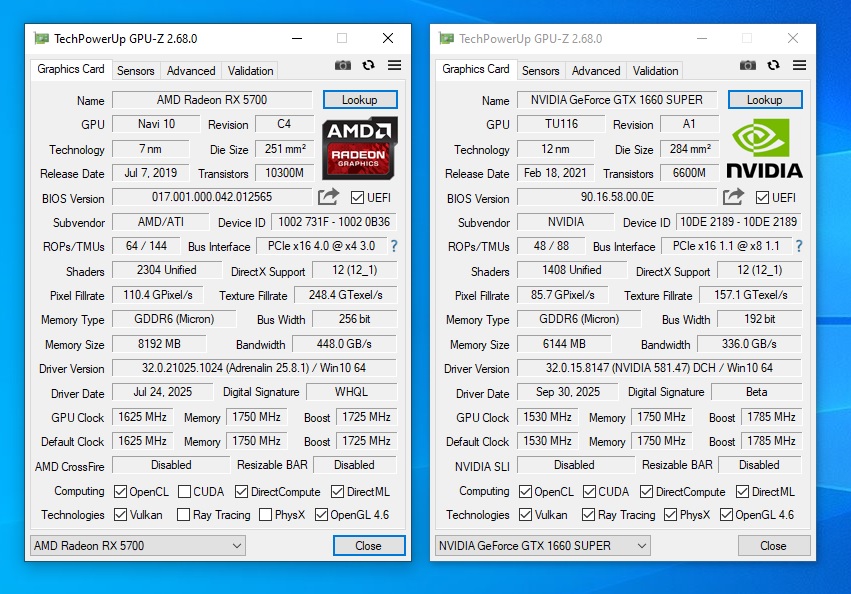This screenshot has height=594, width=851.
Task: Toggle CUDA checkbox in NVIDIA GeForce window
Action: point(589,491)
